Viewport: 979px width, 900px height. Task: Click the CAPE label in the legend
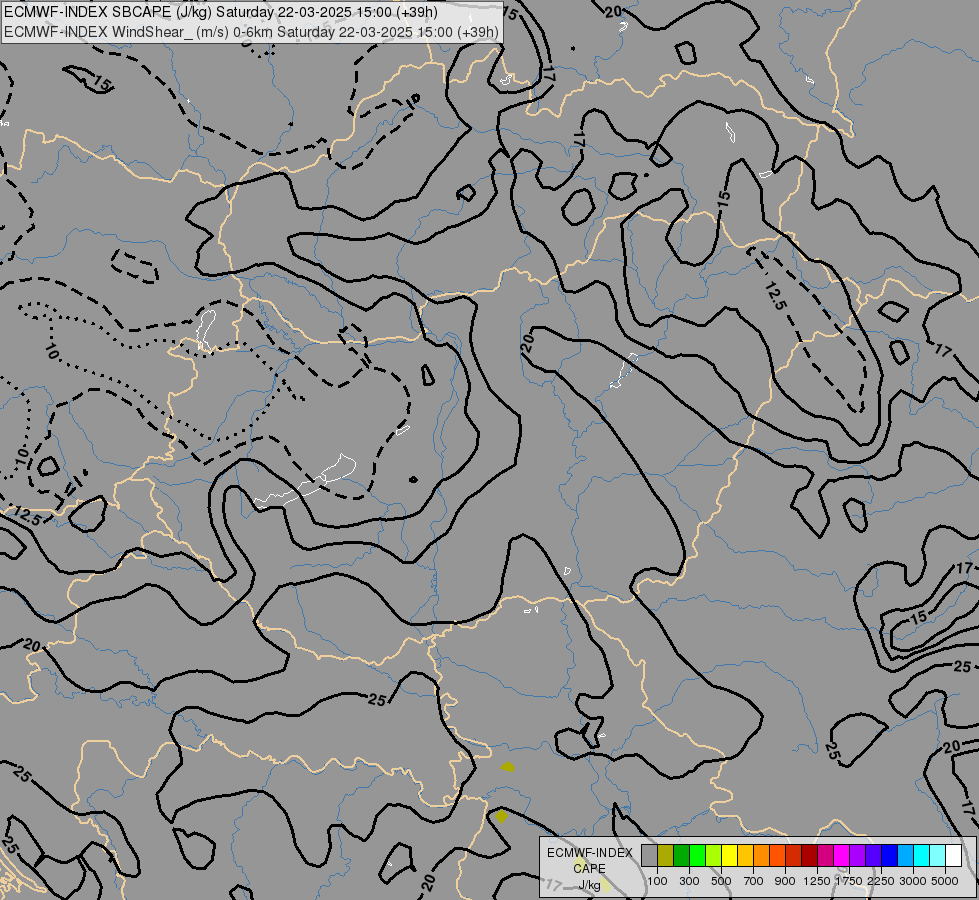589,869
